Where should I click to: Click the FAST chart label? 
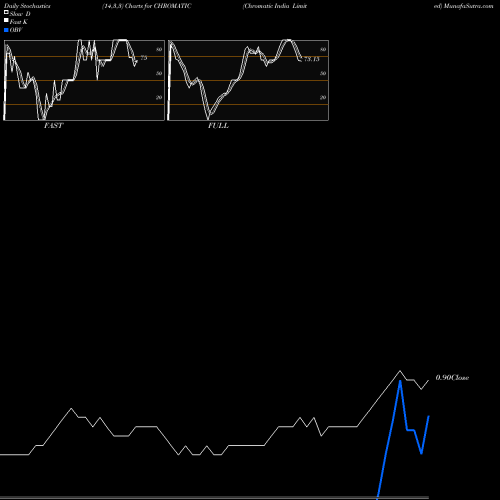tap(53, 125)
